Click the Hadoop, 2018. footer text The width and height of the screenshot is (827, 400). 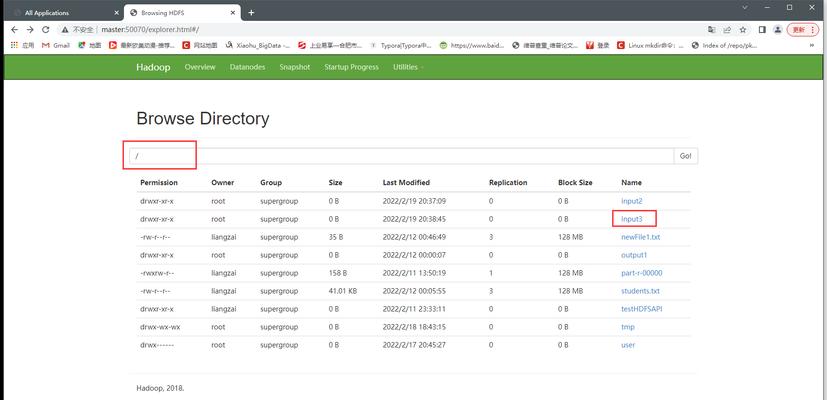coord(160,388)
